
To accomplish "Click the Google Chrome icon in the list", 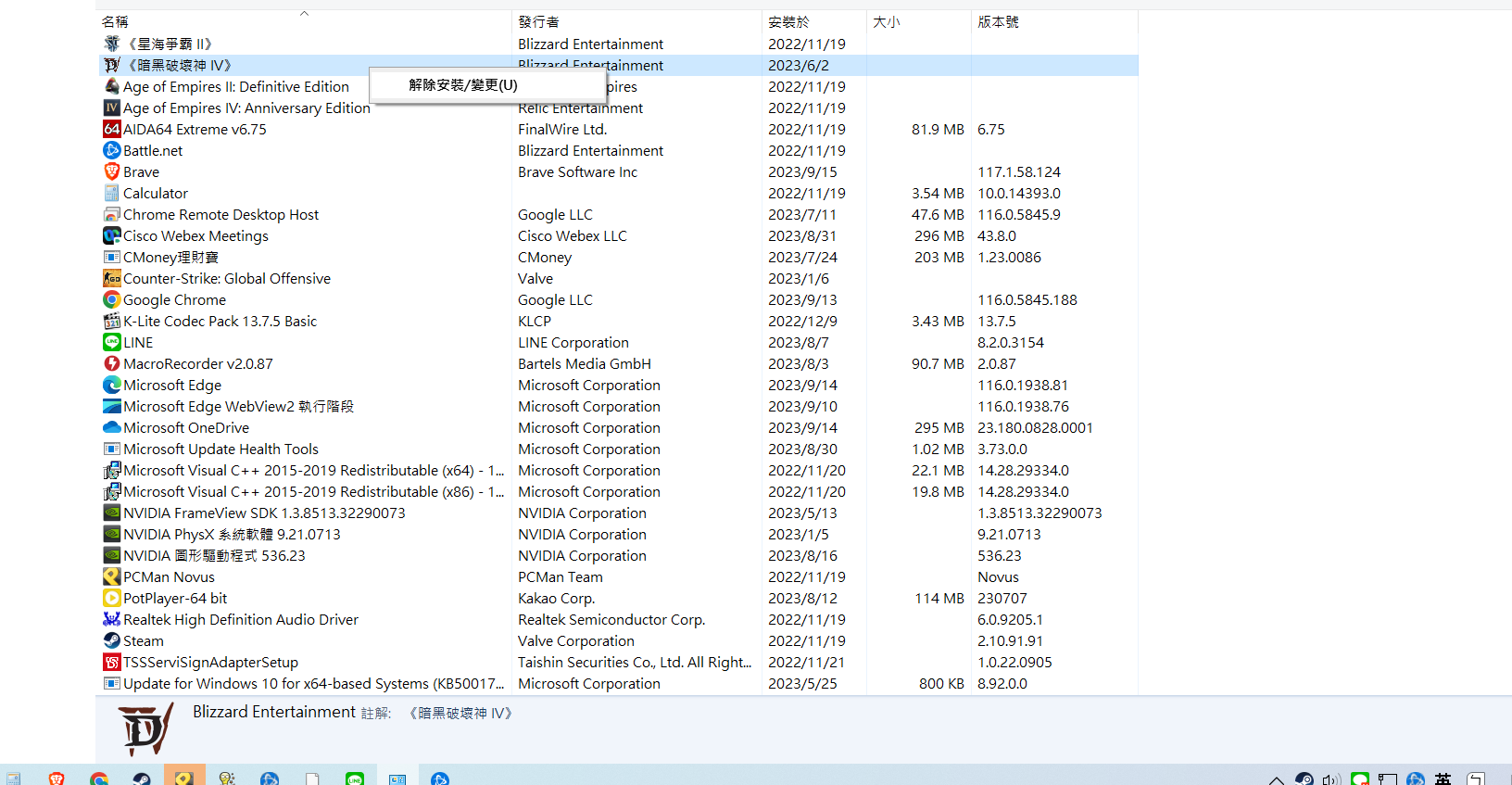I will 112,299.
